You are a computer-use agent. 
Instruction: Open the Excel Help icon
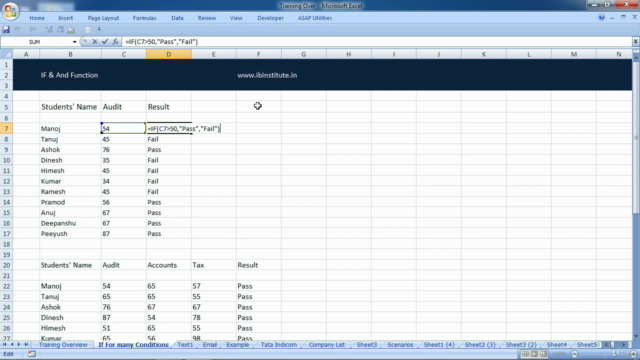click(602, 18)
